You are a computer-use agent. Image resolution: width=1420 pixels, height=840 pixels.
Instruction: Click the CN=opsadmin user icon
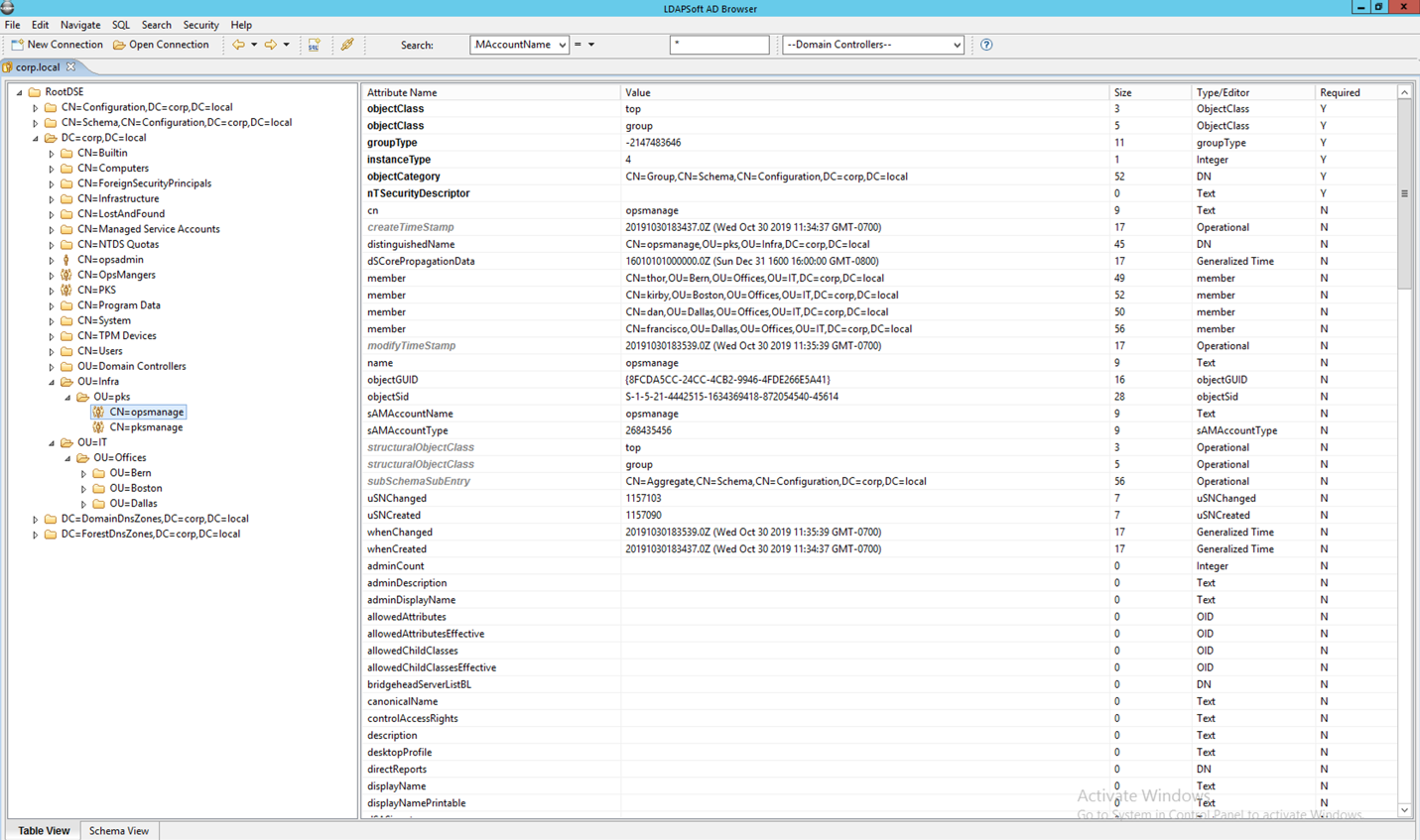(x=66, y=260)
